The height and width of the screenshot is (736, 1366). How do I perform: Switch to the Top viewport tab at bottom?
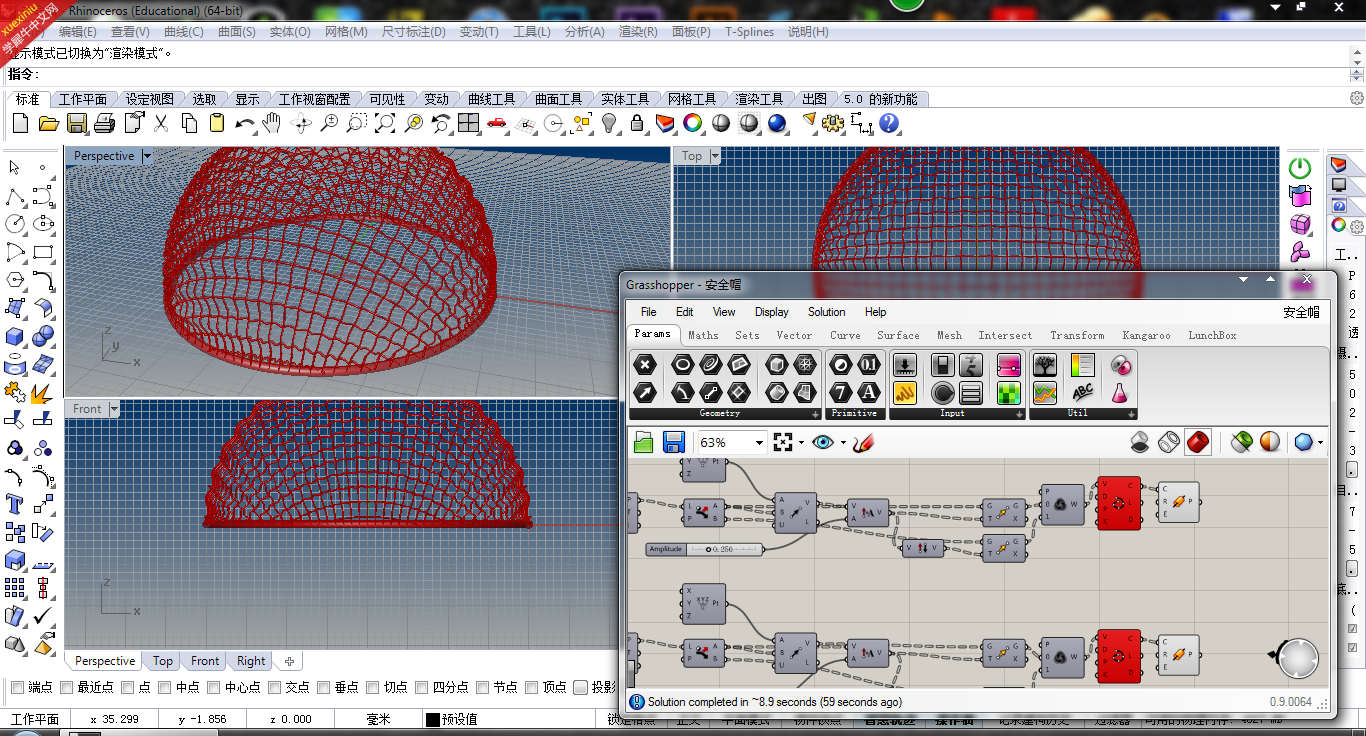point(163,661)
